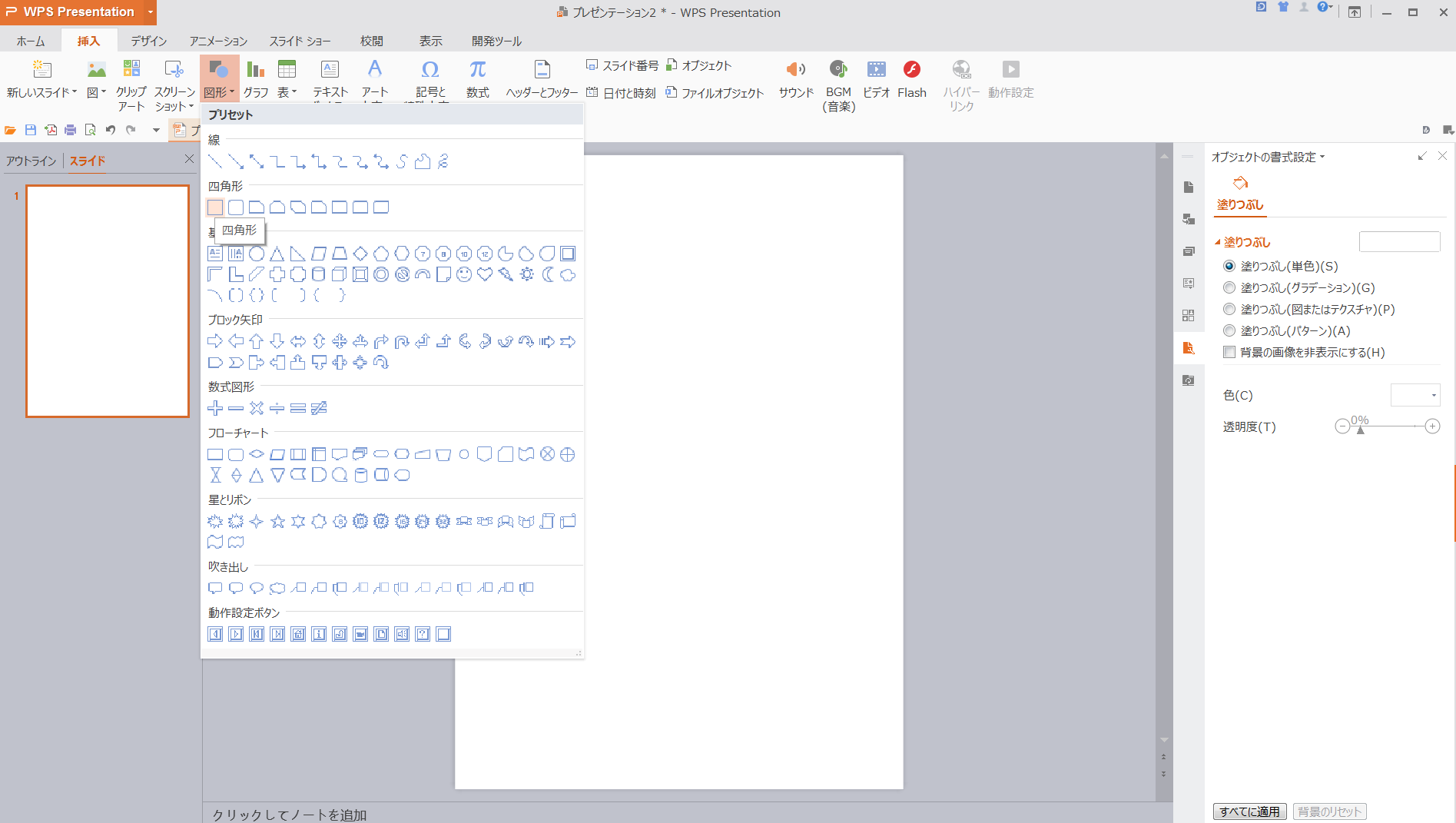Viewport: 1456px width, 823px height.
Task: Select the rectangle shape in 四角形 section
Action: pos(215,207)
